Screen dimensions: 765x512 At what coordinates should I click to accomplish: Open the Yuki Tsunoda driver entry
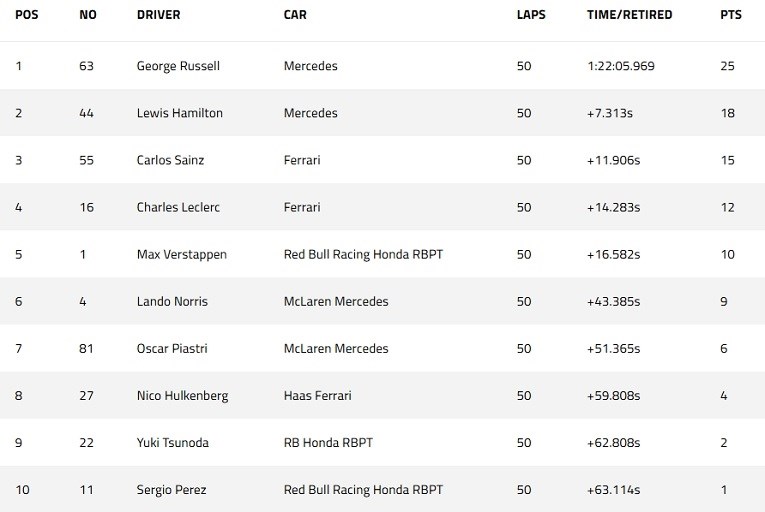(x=173, y=443)
